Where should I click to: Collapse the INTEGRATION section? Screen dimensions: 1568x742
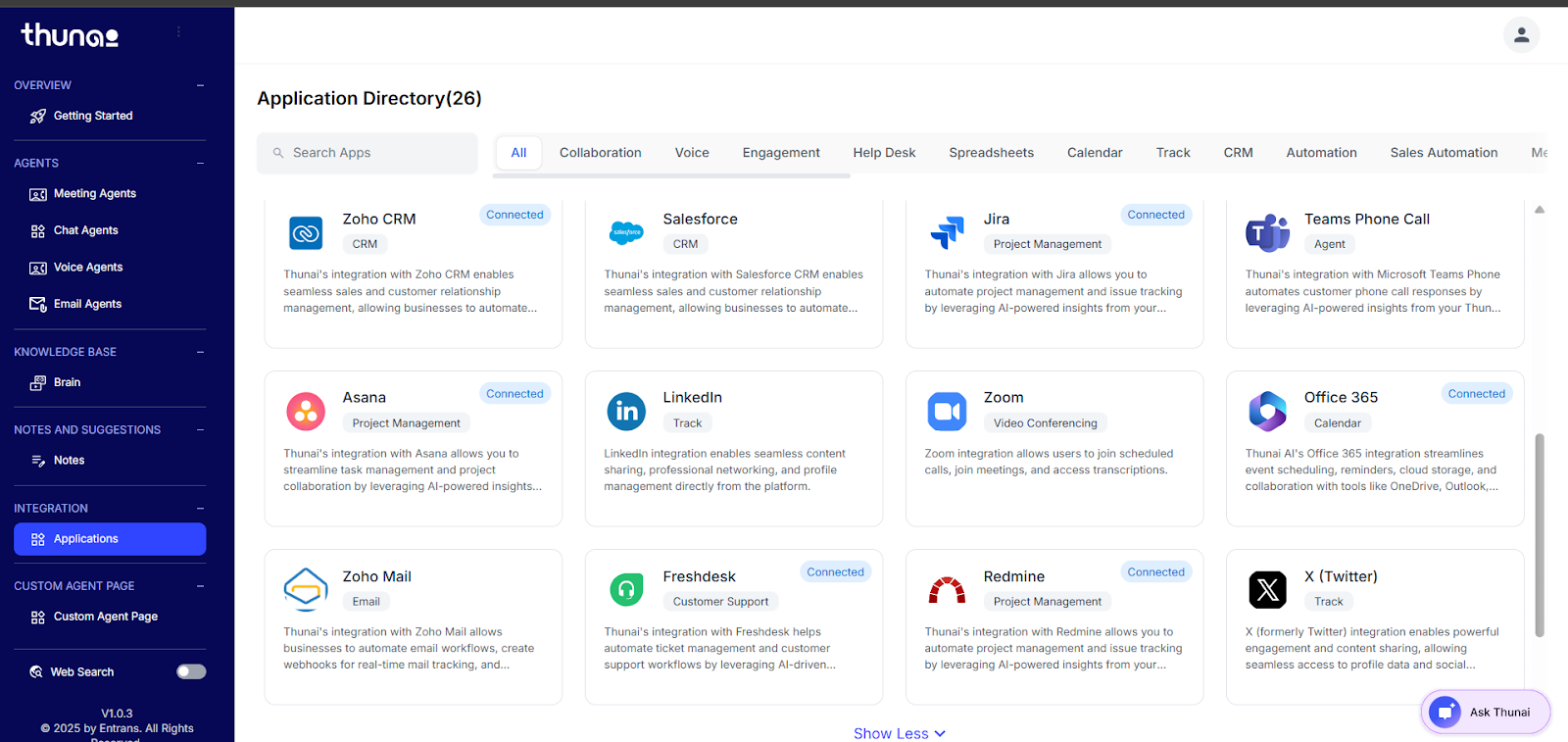tap(200, 508)
